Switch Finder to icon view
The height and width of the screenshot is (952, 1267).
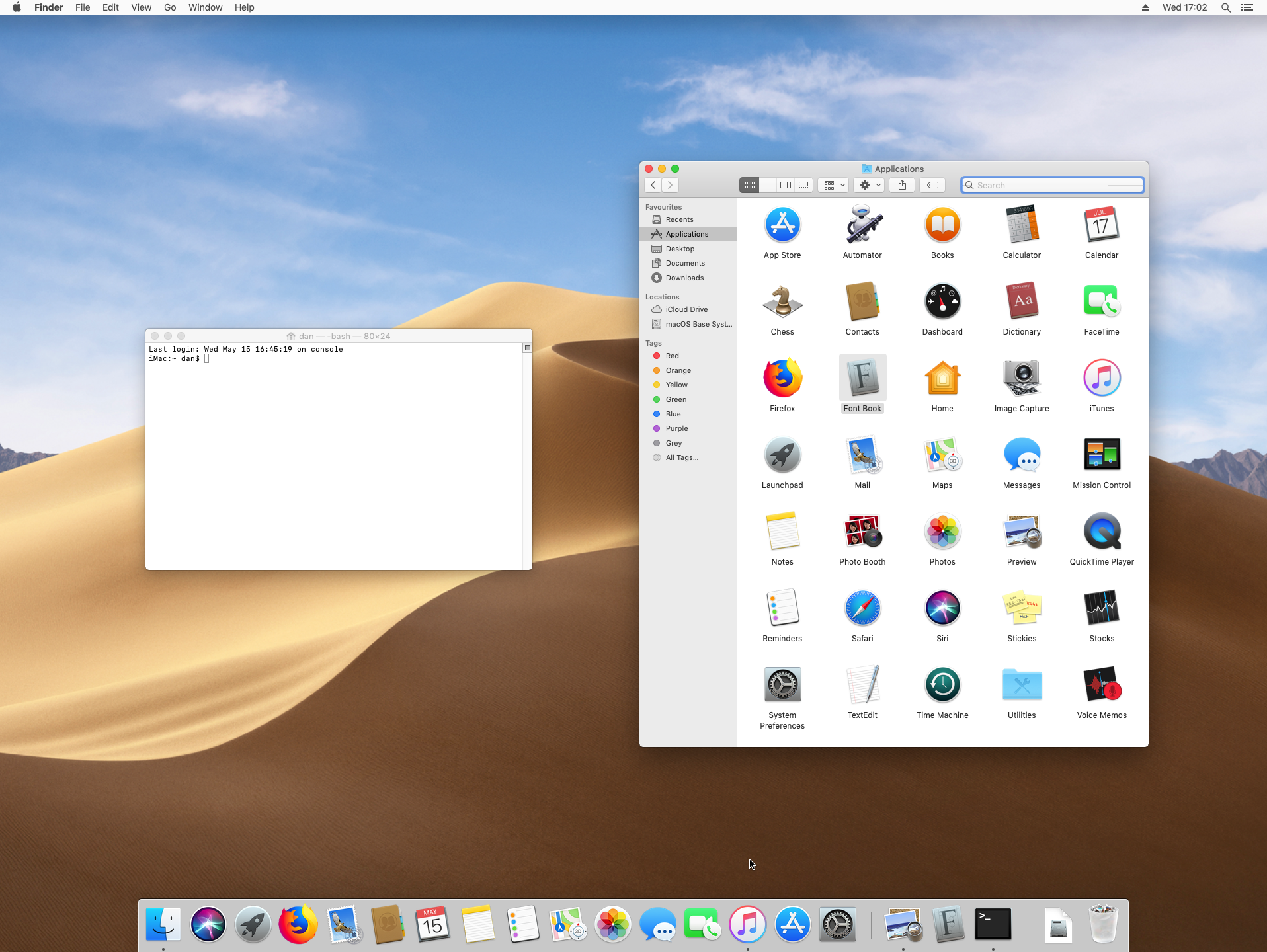pyautogui.click(x=749, y=185)
